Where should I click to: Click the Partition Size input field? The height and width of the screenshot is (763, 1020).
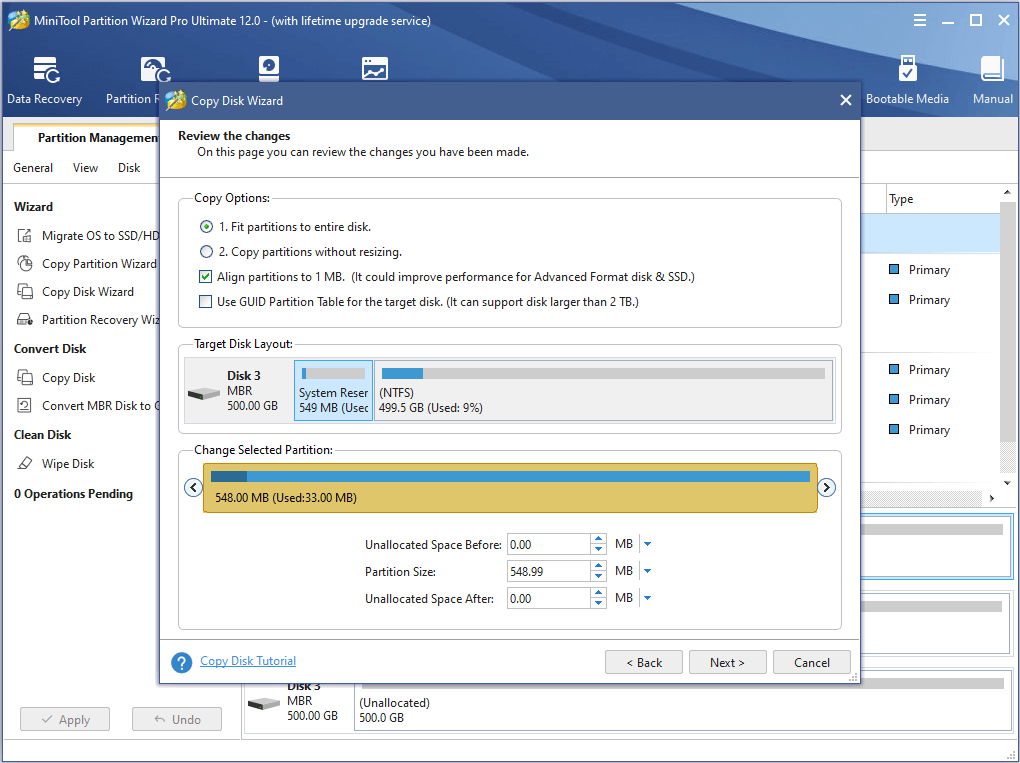click(x=548, y=572)
